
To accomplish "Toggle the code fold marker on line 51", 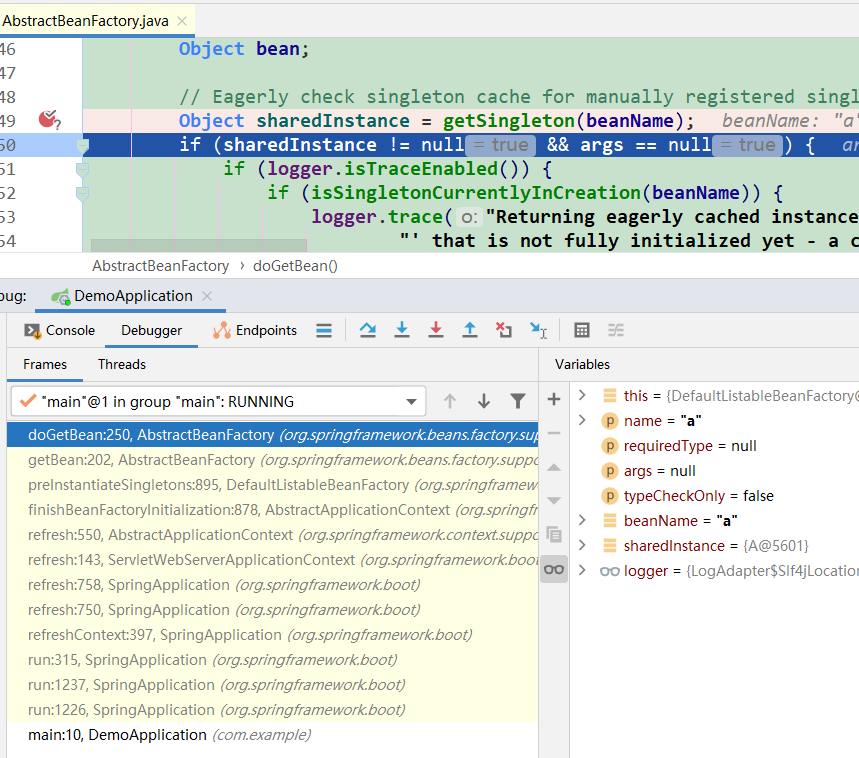I will [x=82, y=169].
